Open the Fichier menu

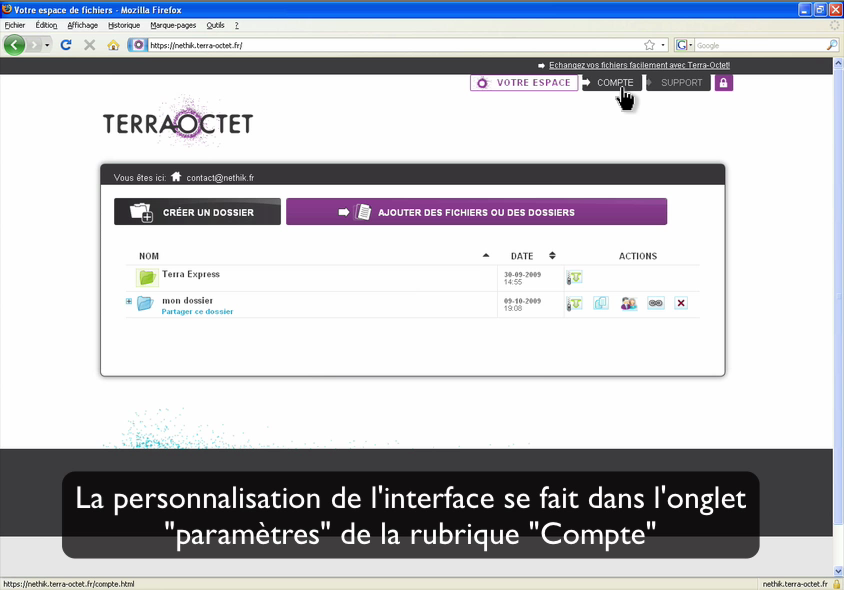click(15, 25)
